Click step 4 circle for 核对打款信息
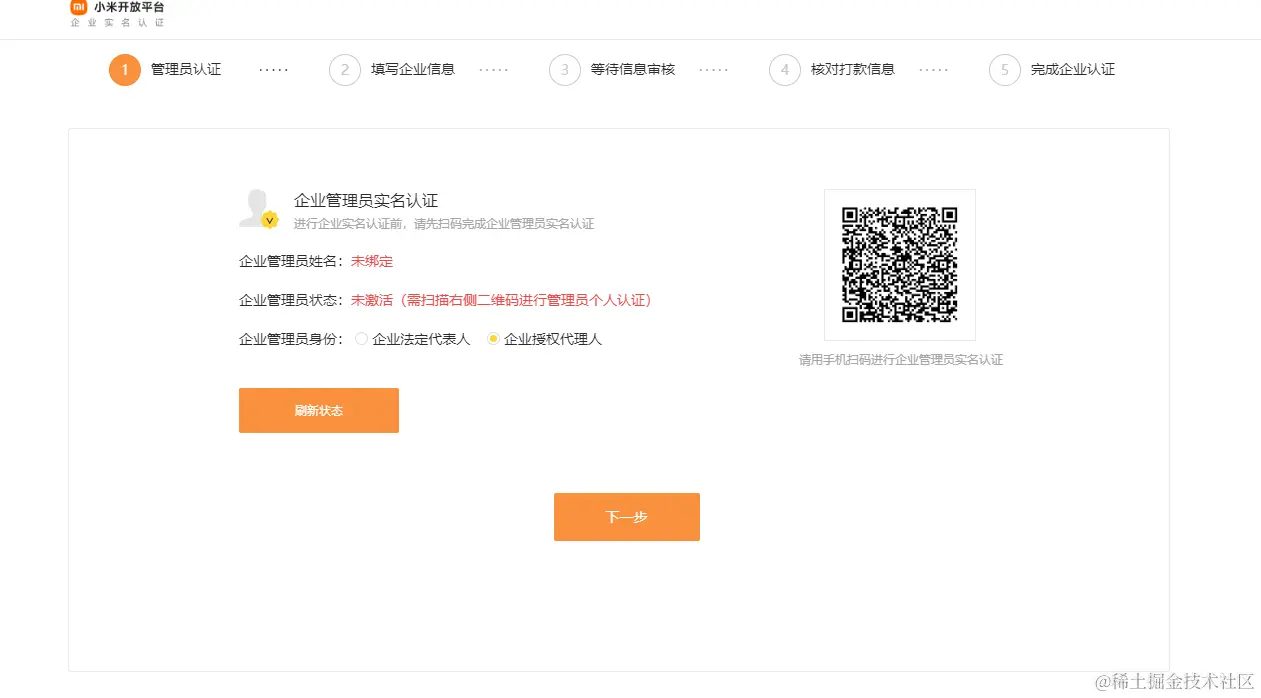 (785, 70)
